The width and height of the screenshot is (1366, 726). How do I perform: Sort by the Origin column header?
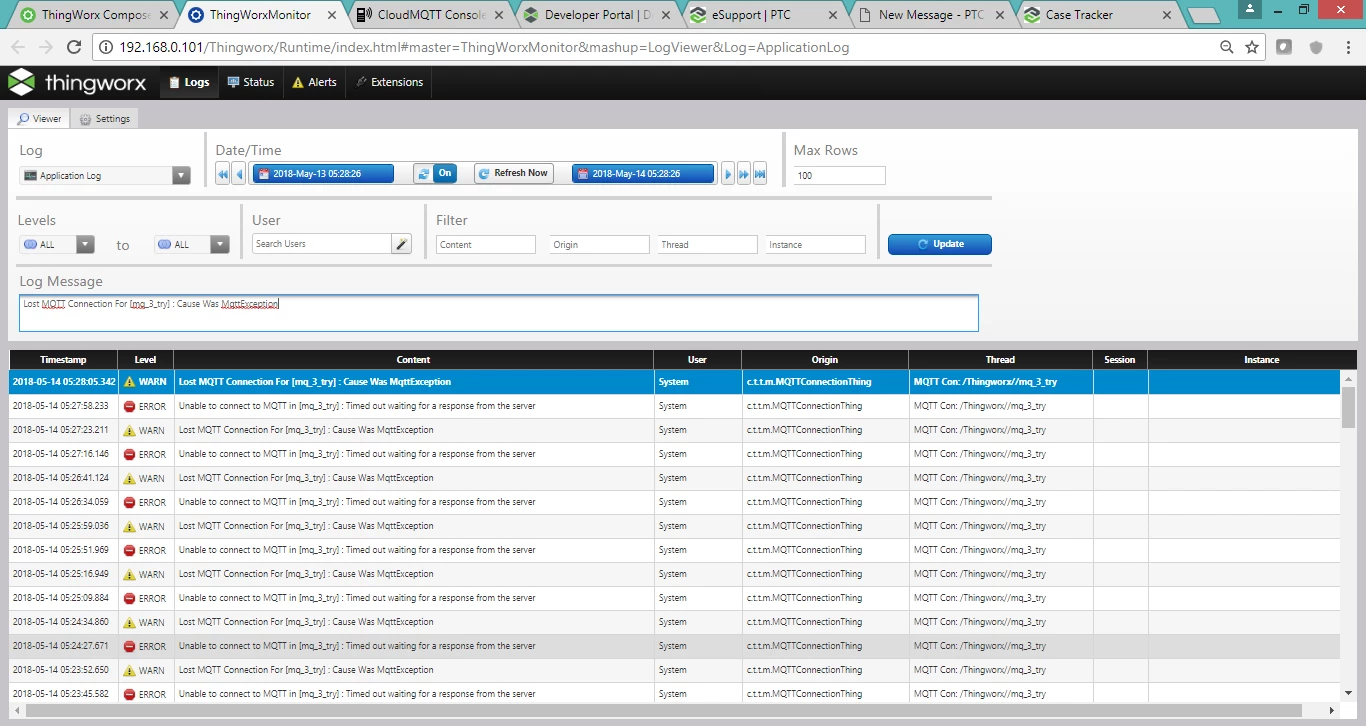click(x=825, y=360)
